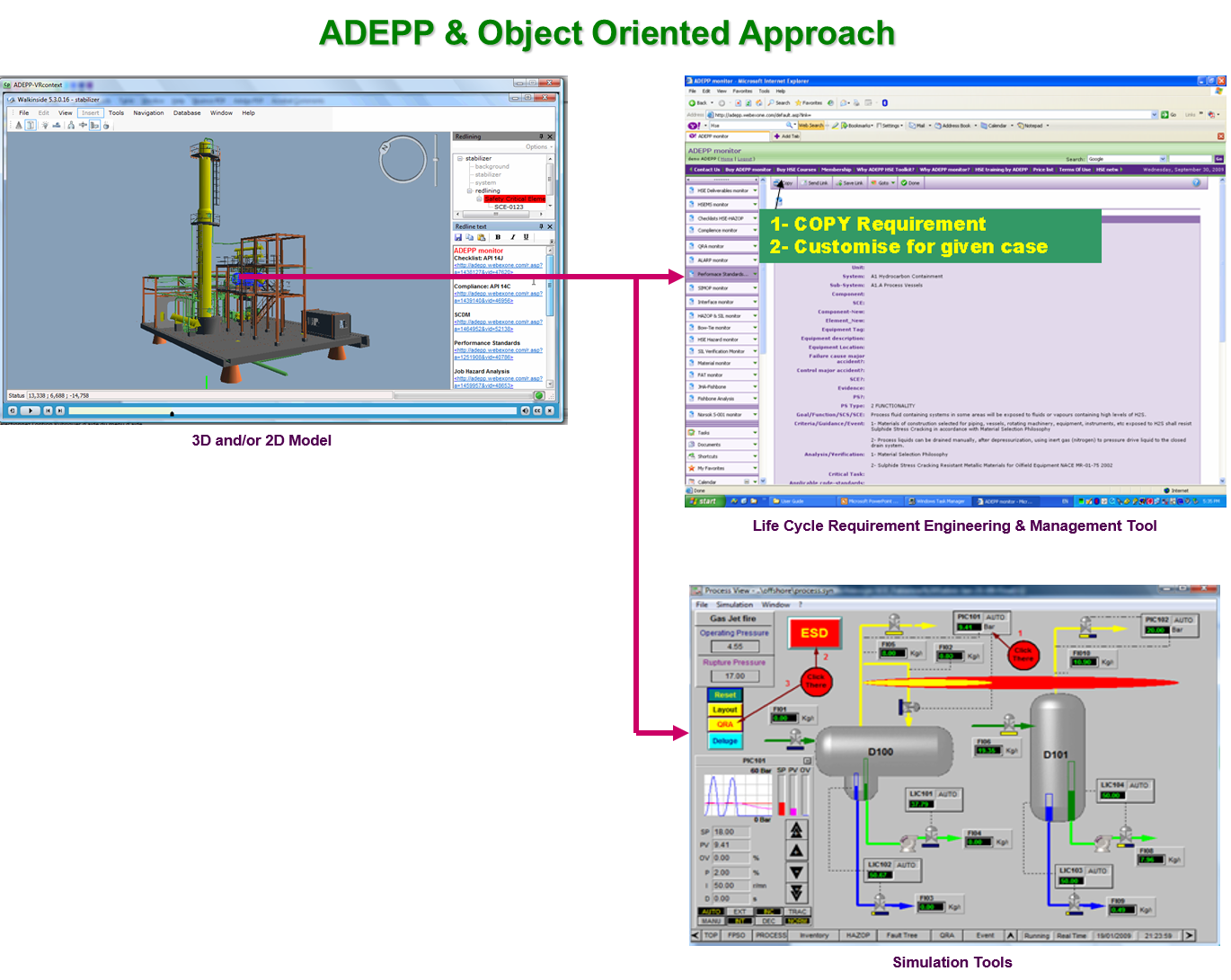Screen dimensions: 1231x980
Task: Open the Simulation menu in Process View
Action: click(x=734, y=605)
